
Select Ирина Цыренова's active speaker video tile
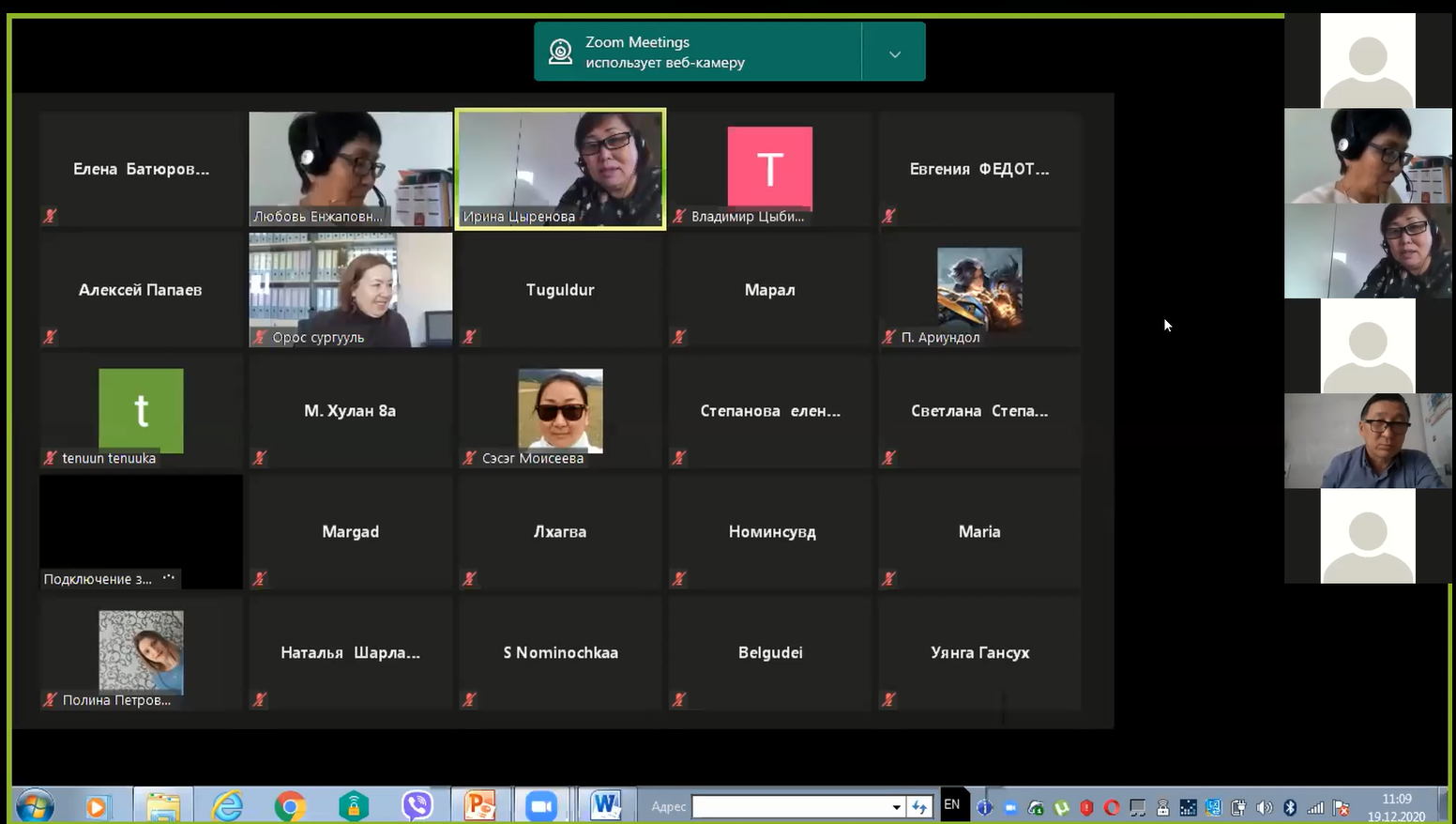560,167
